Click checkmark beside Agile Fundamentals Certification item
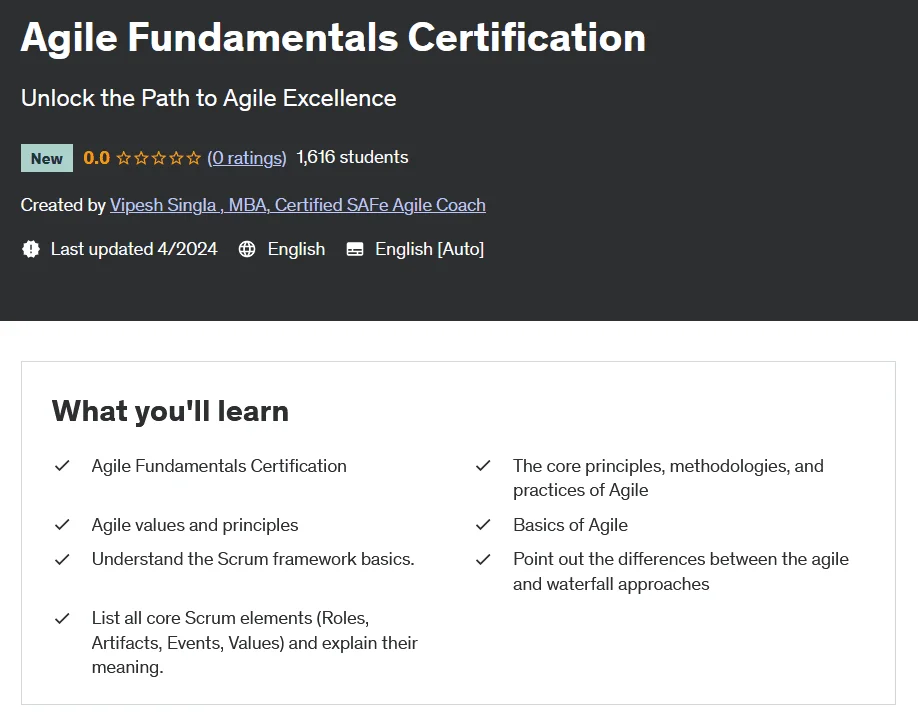The height and width of the screenshot is (728, 918). (62, 466)
